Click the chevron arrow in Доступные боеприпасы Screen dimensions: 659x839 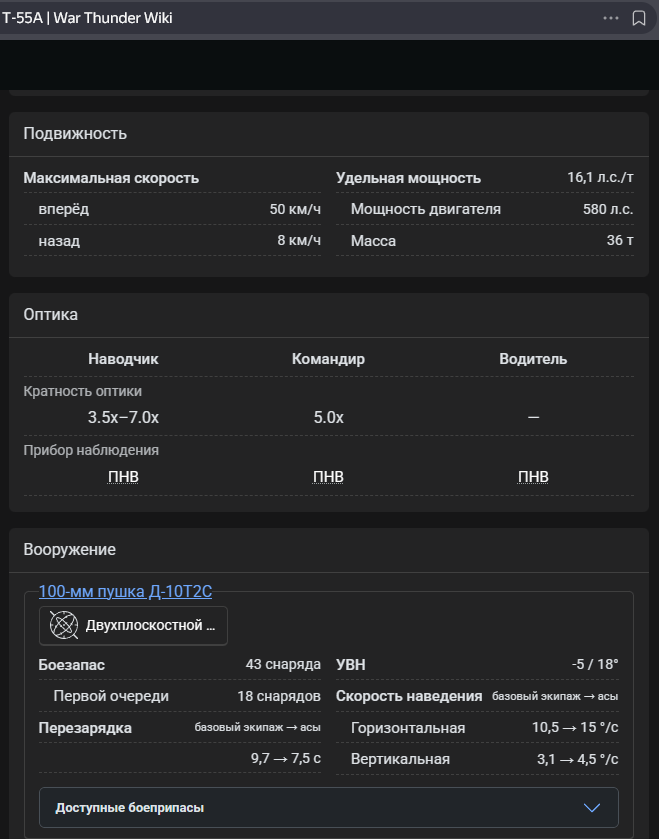coord(591,807)
